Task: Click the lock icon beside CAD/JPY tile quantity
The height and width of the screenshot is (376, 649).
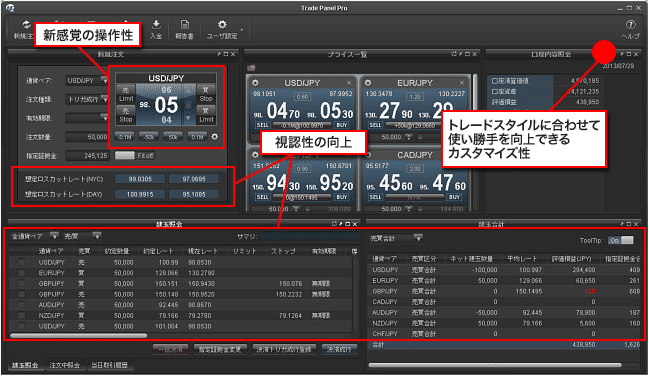Action: pyautogui.click(x=420, y=209)
